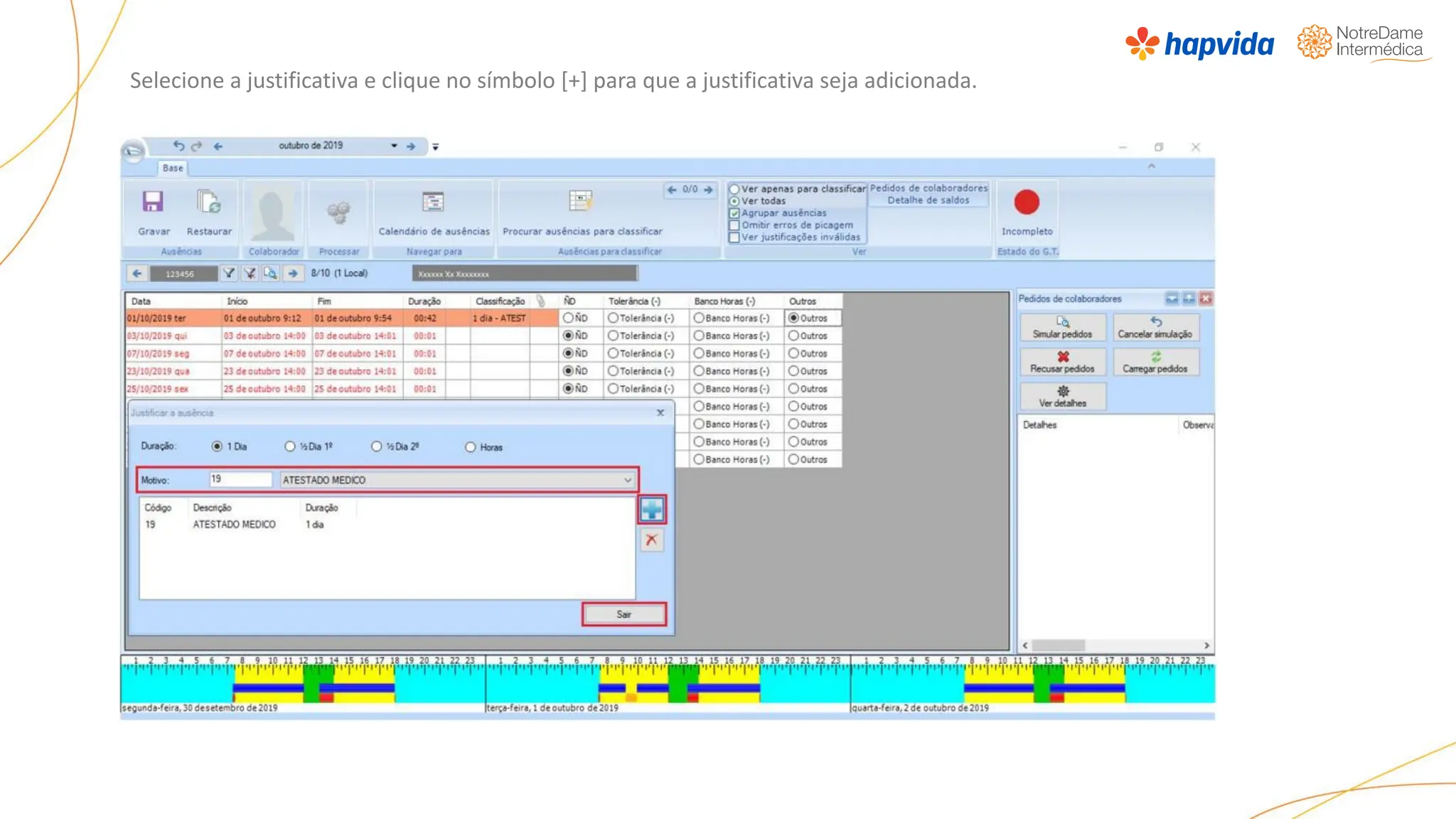Toggle Ver justificações inválidas checkbox

pyautogui.click(x=734, y=237)
